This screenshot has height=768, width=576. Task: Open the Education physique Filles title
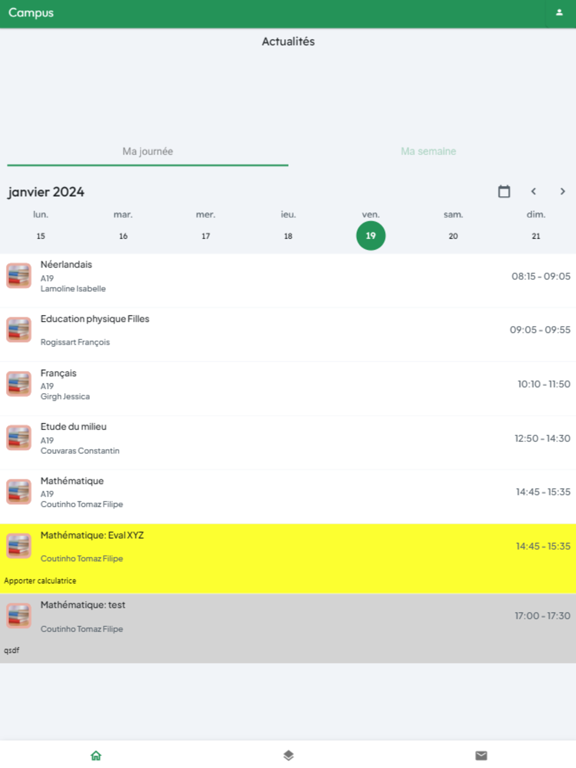point(95,319)
